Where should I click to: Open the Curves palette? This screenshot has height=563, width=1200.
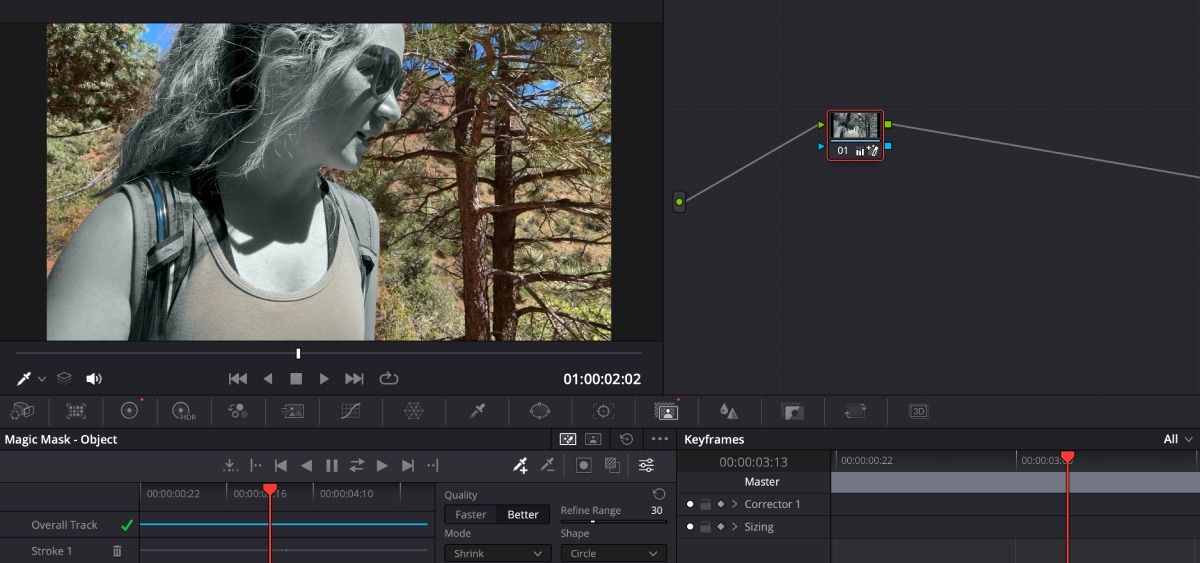point(350,411)
